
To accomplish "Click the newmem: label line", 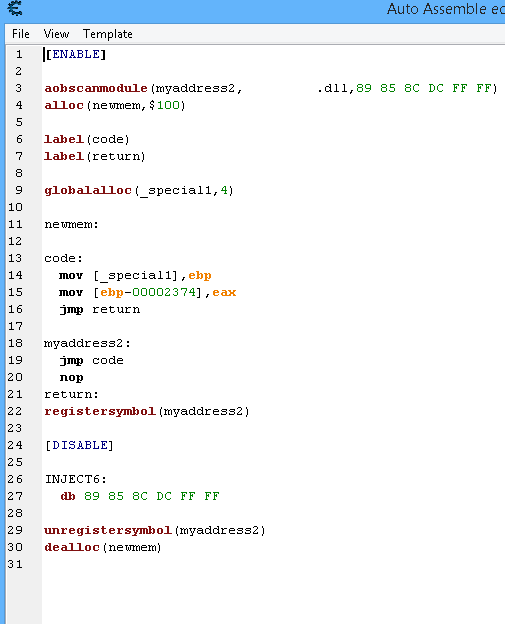I will coord(71,224).
